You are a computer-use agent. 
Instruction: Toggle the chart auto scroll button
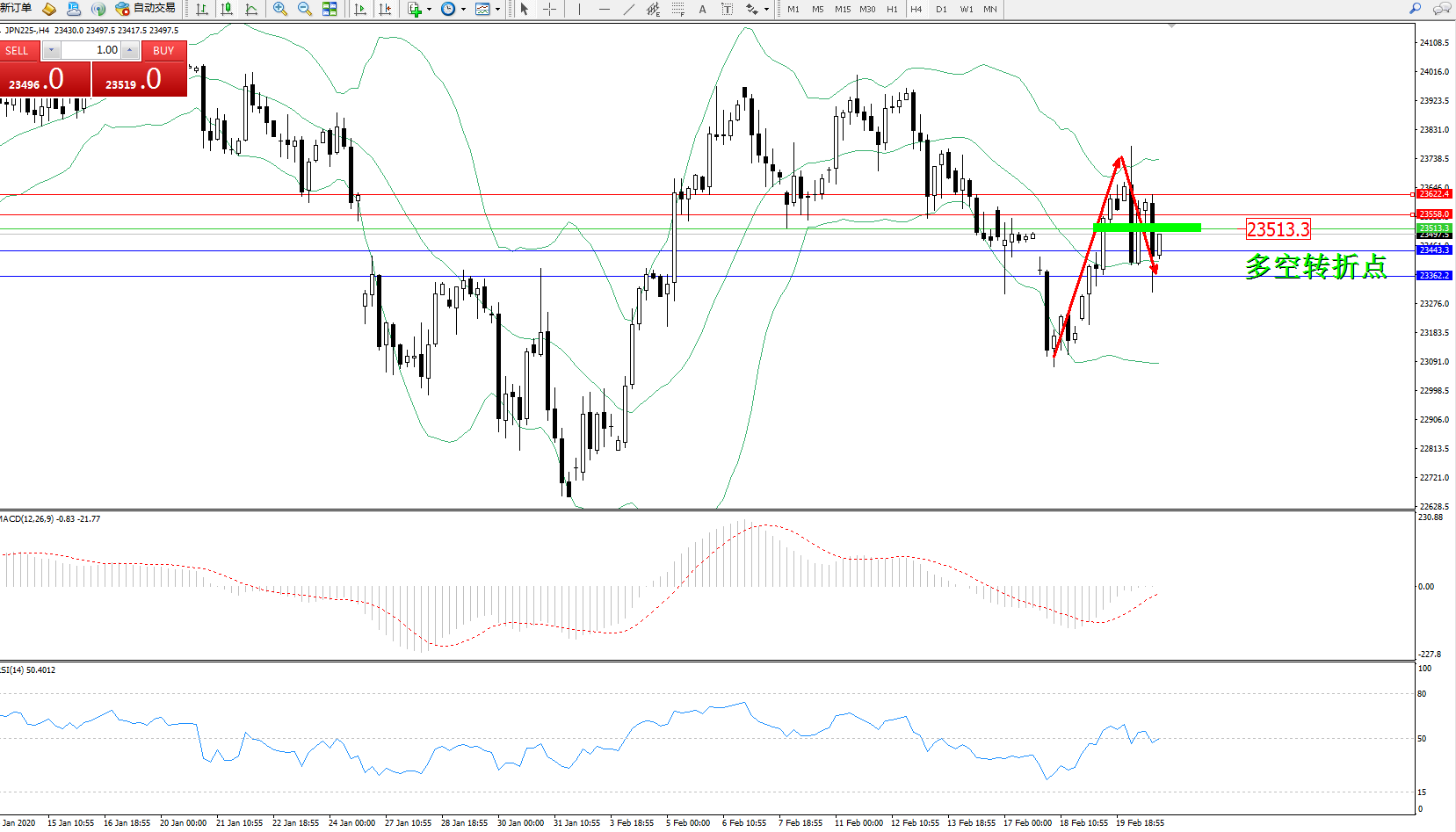[x=360, y=9]
